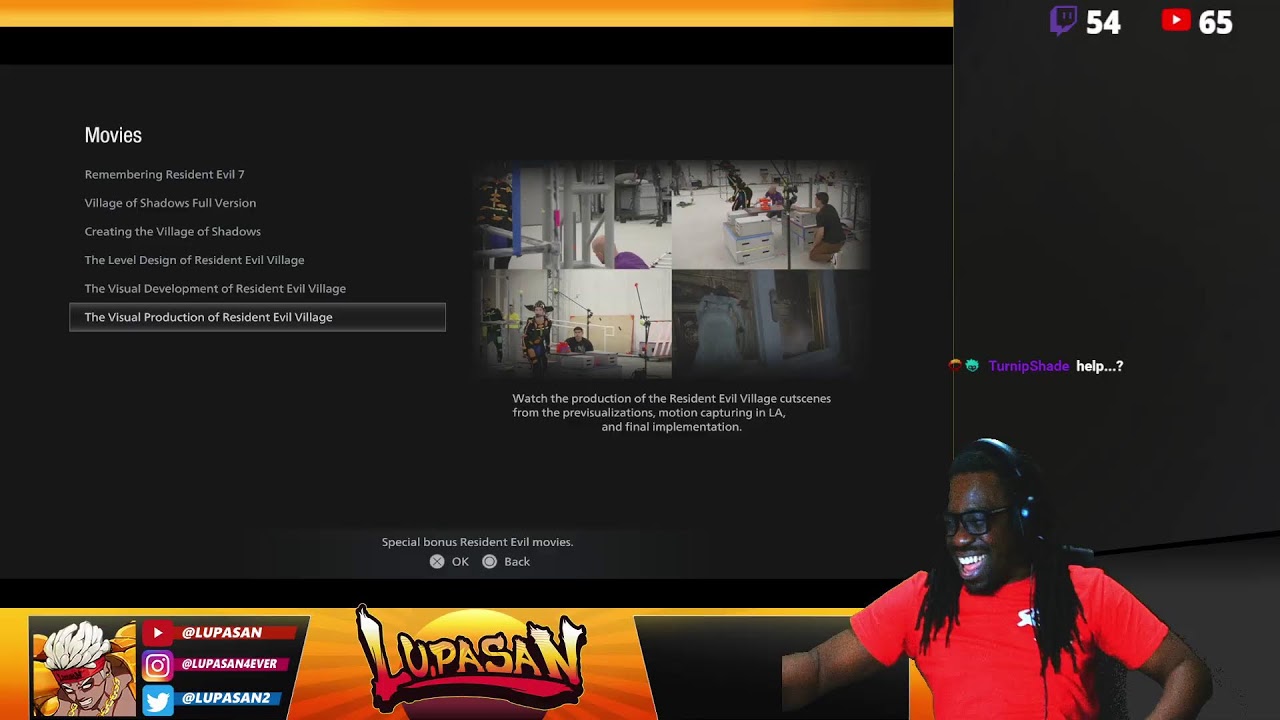Click the Instagram icon next to @LUPASAN4EVER
This screenshot has height=720, width=1280.
[x=157, y=665]
